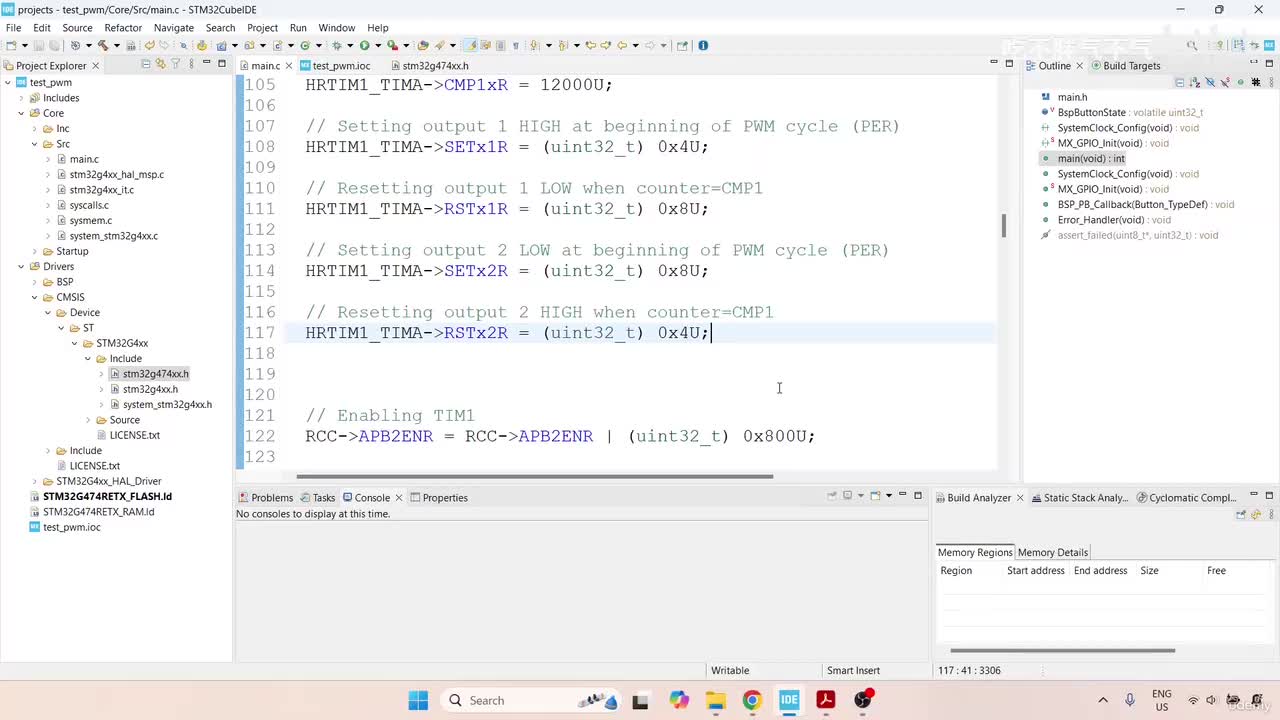Click the Acrobat taskbar icon
Screen dimensions: 1280x720
[826, 700]
